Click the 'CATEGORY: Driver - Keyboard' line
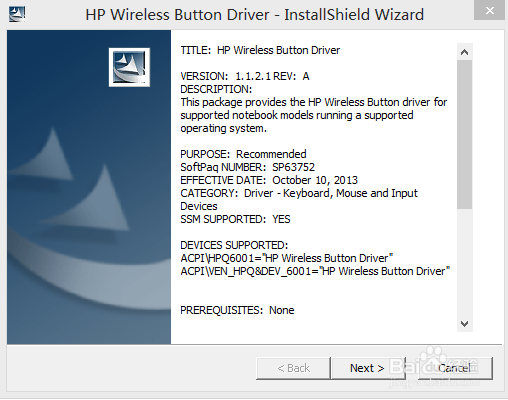 pos(299,200)
